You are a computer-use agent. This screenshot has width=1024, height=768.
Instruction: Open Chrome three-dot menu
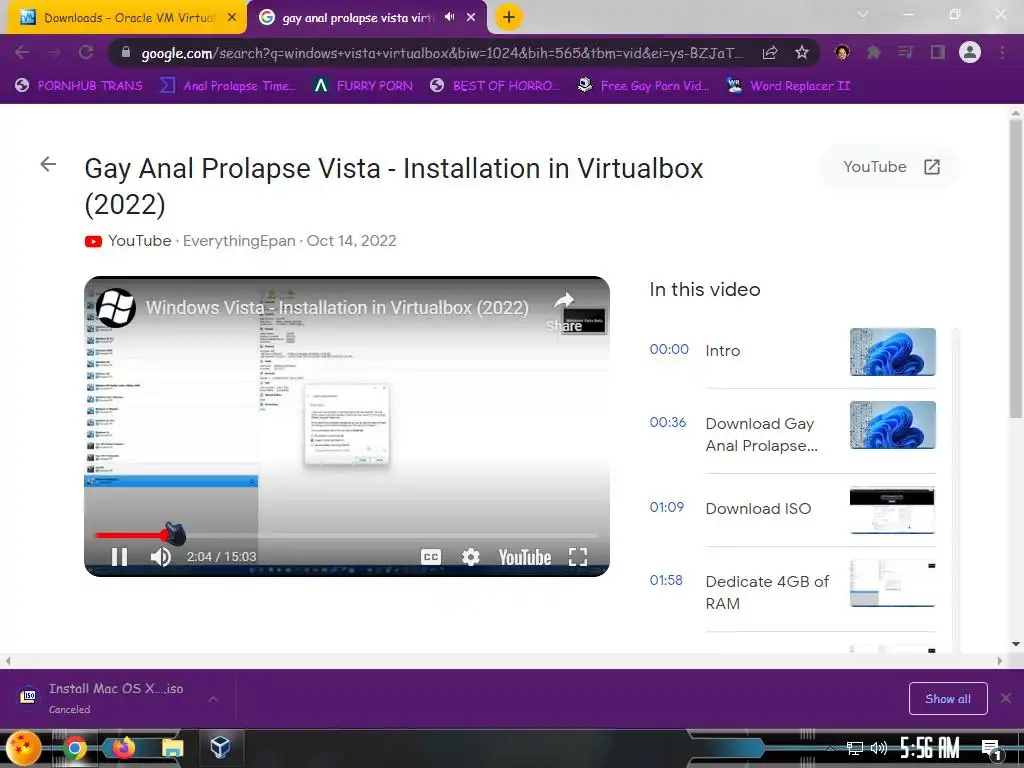tap(1002, 52)
